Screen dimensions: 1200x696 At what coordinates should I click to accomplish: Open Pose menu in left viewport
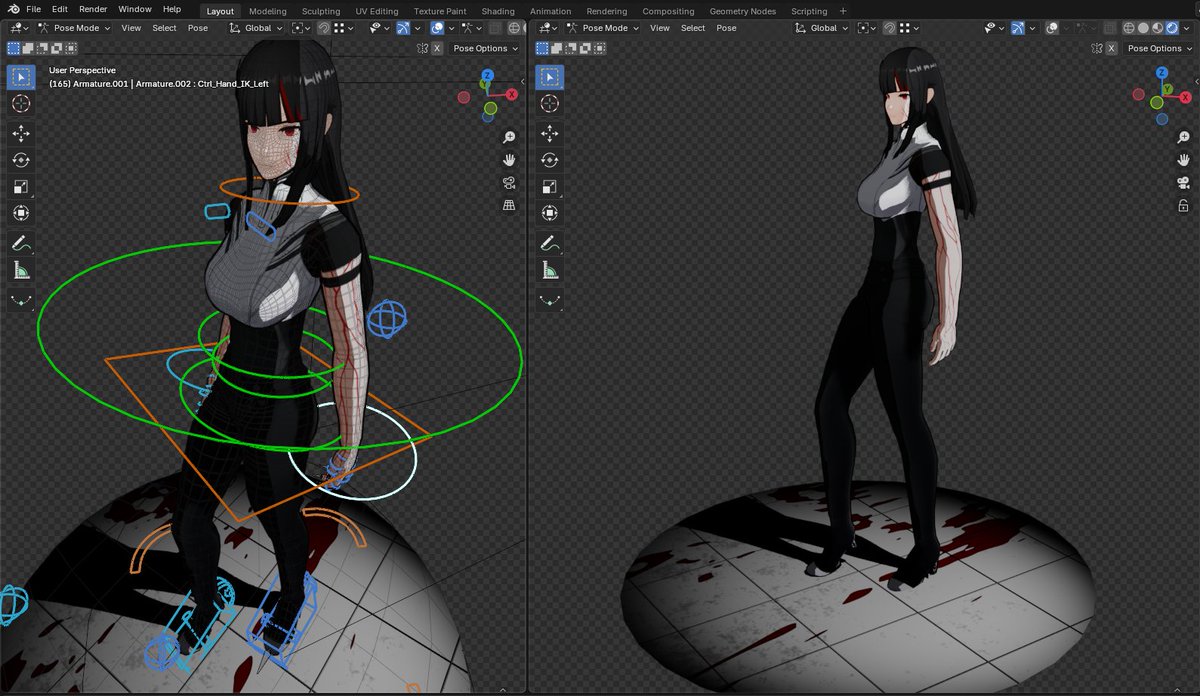198,28
